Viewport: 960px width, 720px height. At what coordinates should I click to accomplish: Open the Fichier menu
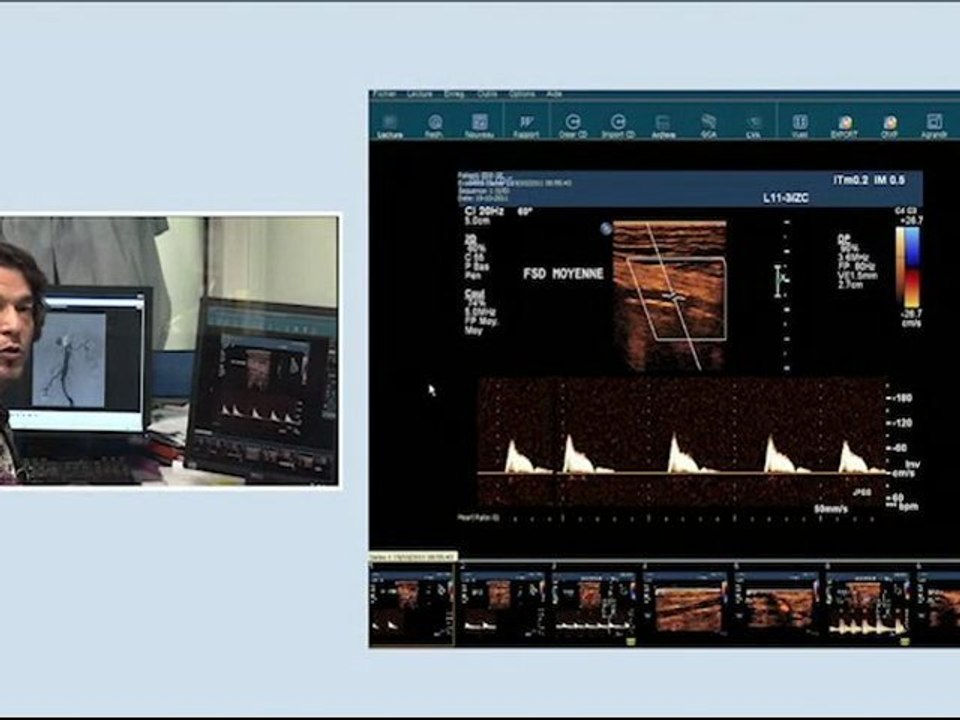point(384,94)
